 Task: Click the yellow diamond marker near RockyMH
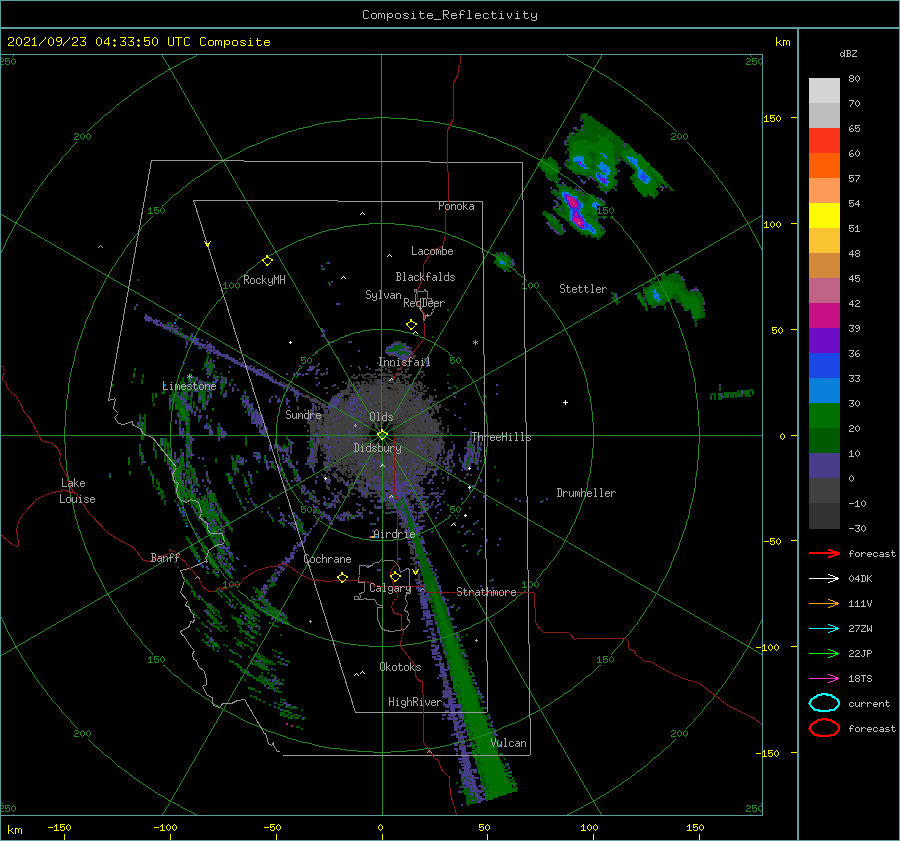point(267,261)
